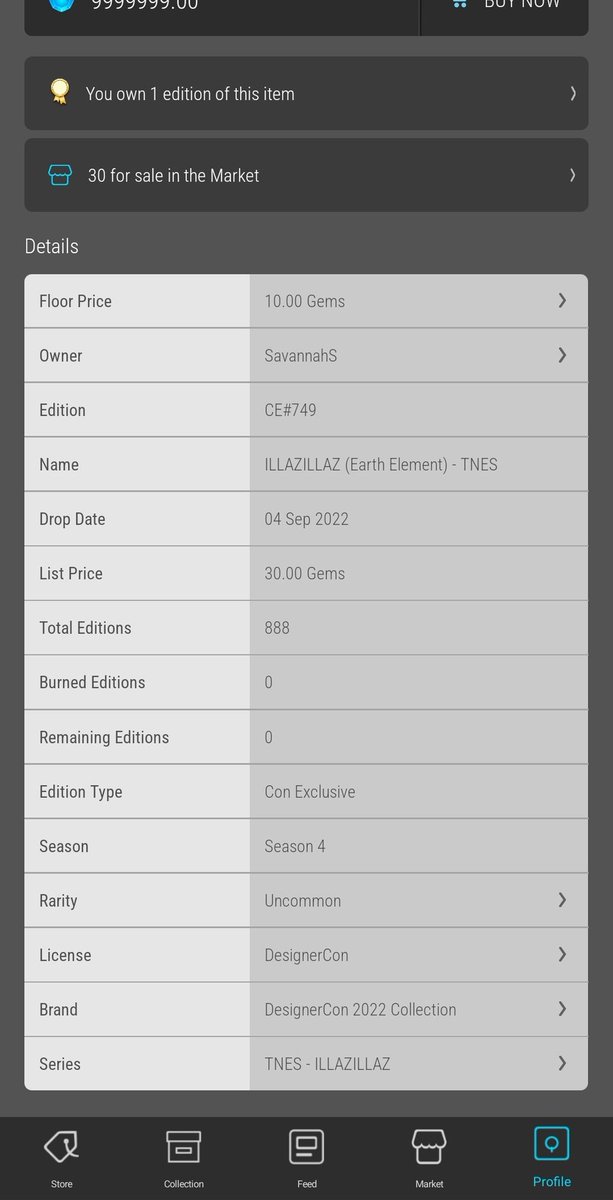Go to the Feed icon
Viewport: 613px width, 1200px height.
click(307, 1146)
